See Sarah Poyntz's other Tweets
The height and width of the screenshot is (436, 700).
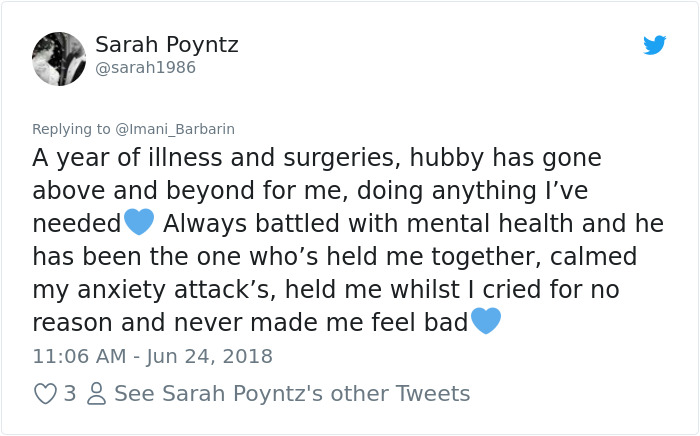click(292, 394)
